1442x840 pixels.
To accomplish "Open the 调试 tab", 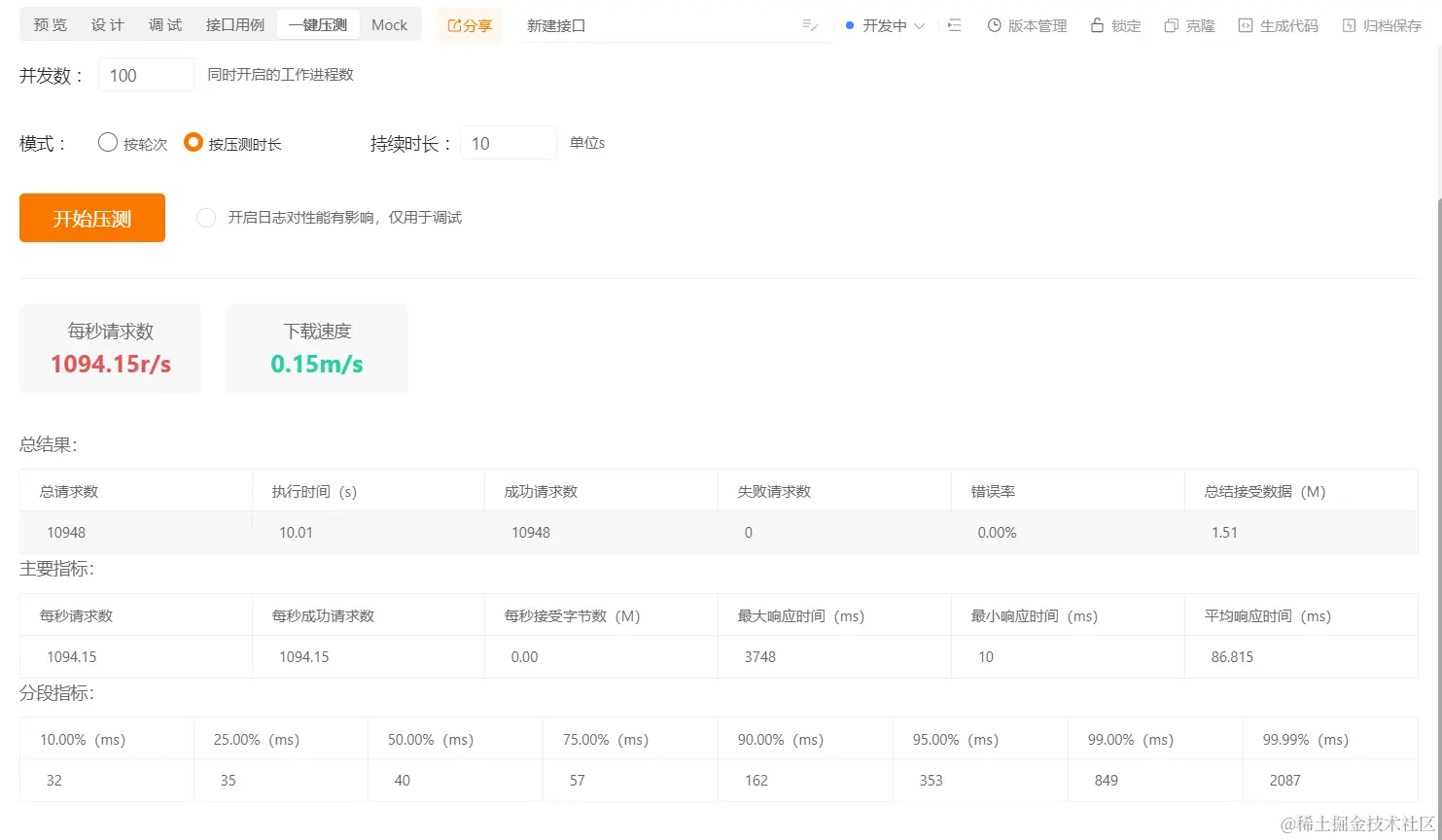I will pos(165,25).
